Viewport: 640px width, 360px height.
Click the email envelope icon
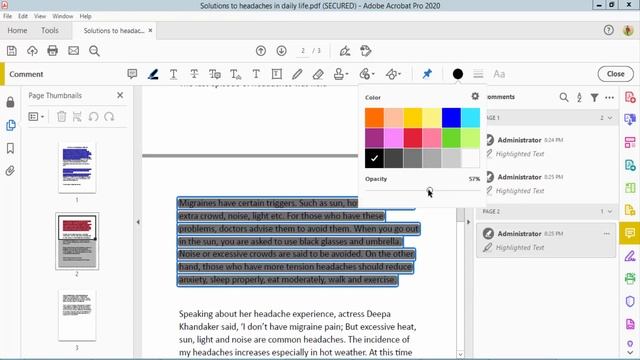coord(73,51)
